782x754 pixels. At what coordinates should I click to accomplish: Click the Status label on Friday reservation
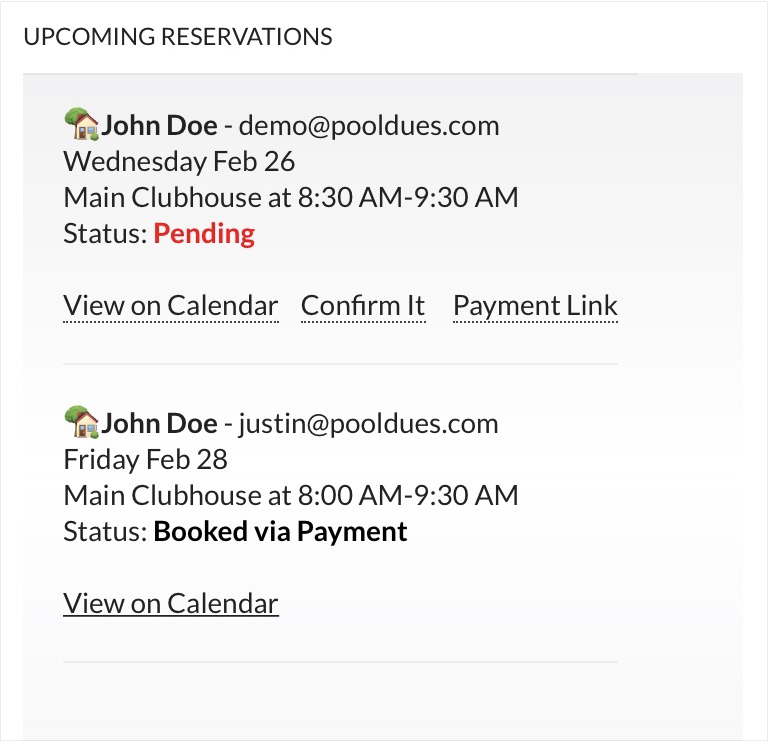[x=105, y=531]
